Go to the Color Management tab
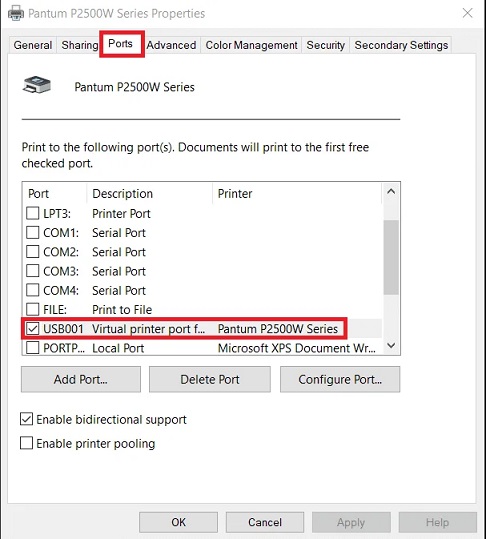Viewport: 486px width, 539px height. [x=251, y=45]
